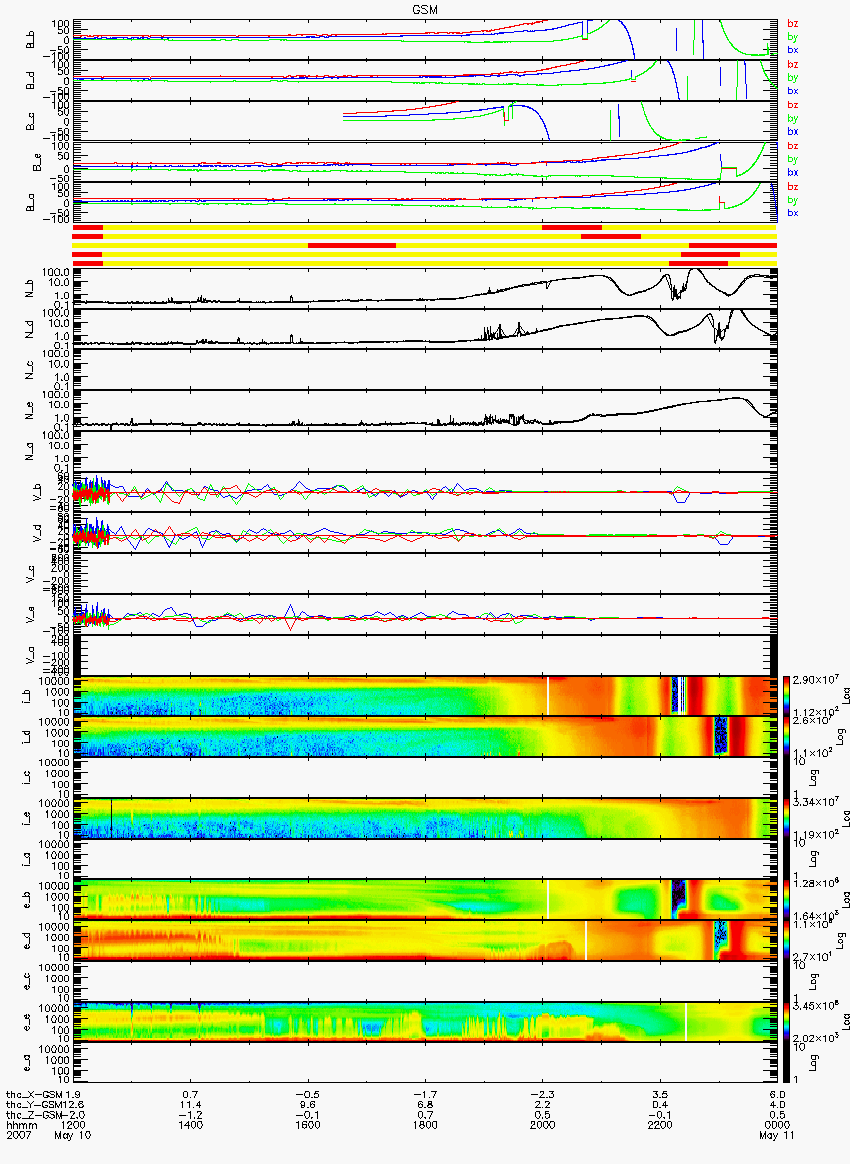
Task: Click the 1400 time axis label
Action: (191, 1125)
